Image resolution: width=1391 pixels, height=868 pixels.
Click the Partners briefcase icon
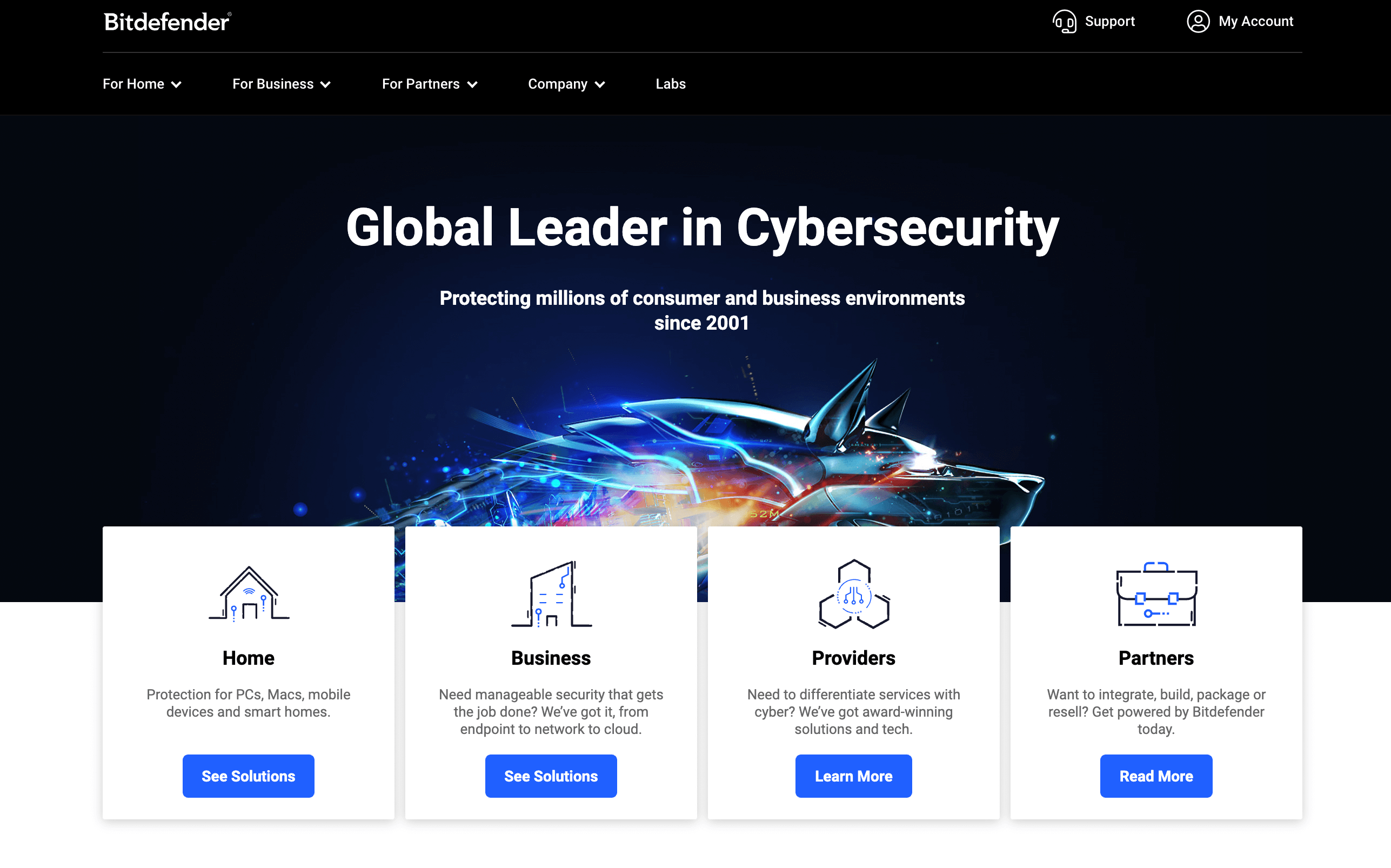point(1156,593)
